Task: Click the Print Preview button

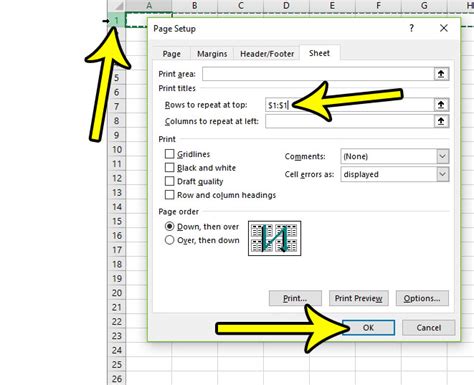Action: click(359, 298)
